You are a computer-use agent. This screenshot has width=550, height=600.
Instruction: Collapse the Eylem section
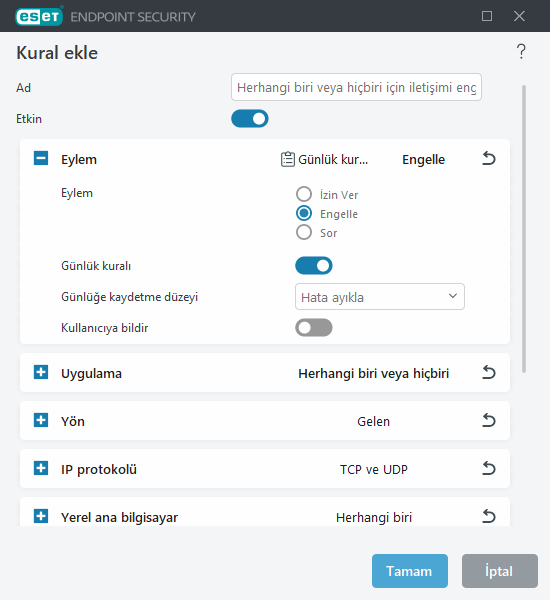(41, 158)
